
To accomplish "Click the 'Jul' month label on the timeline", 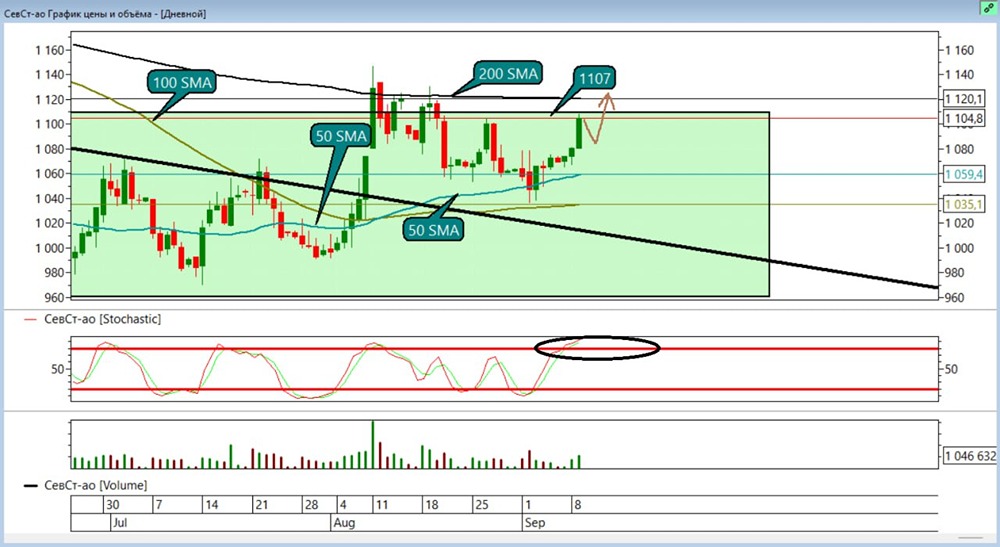I will (x=119, y=523).
